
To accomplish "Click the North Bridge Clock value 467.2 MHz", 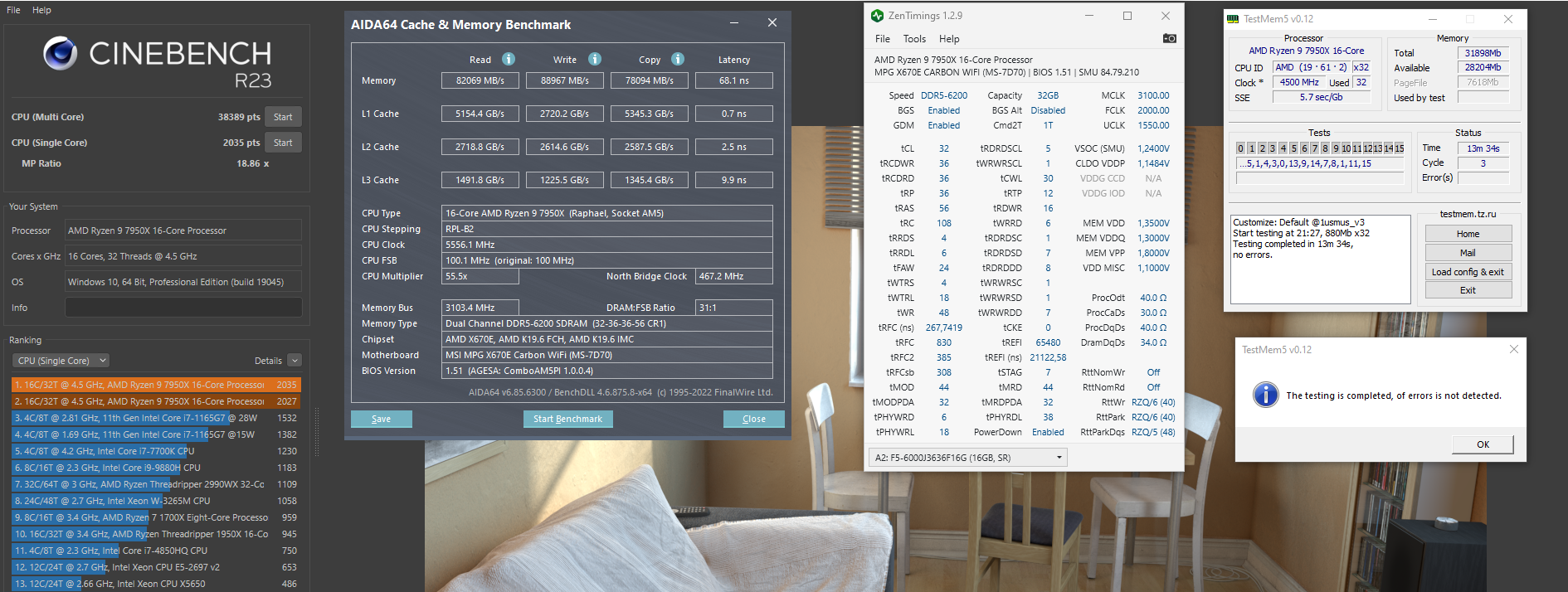I will tap(734, 276).
